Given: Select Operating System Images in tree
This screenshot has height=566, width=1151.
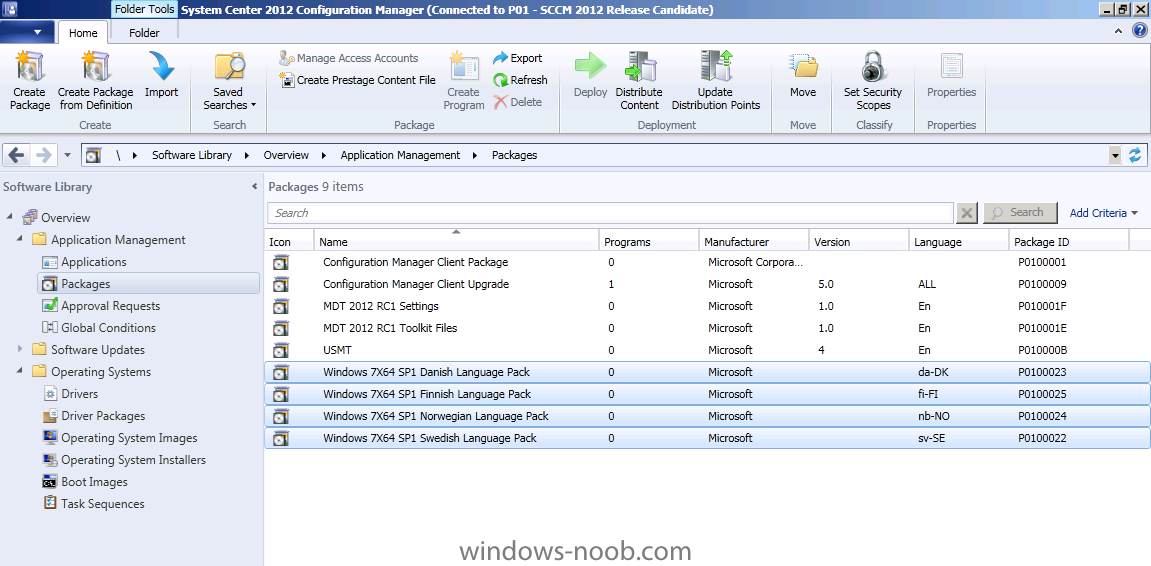Looking at the screenshot, I should (x=129, y=438).
